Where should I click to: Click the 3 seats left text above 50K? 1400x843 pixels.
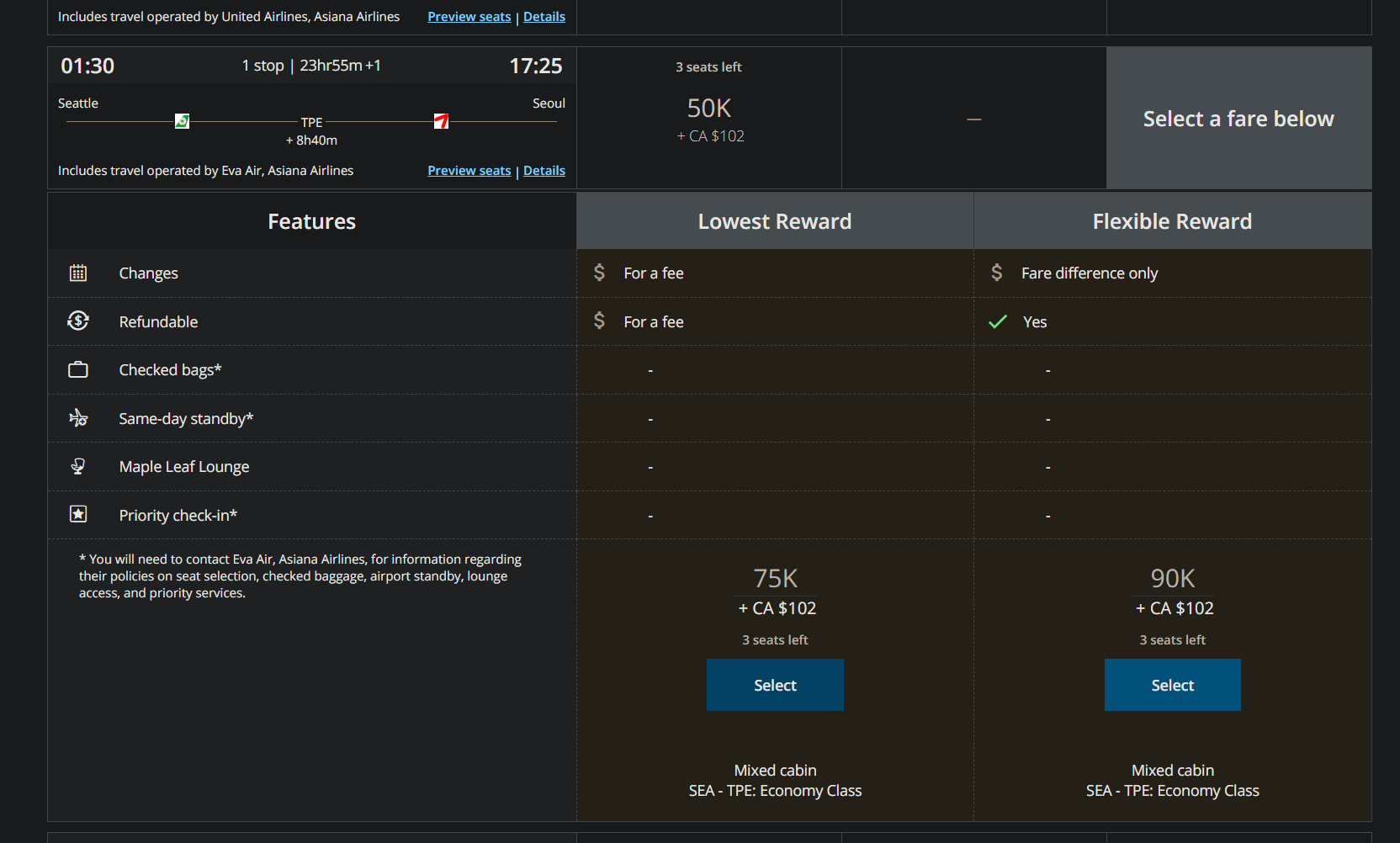pyautogui.click(x=708, y=66)
